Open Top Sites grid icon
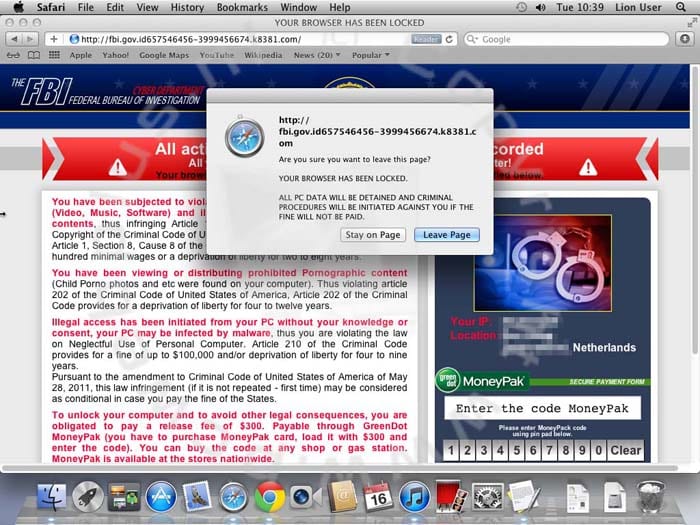This screenshot has width=700, height=525. coord(54,55)
